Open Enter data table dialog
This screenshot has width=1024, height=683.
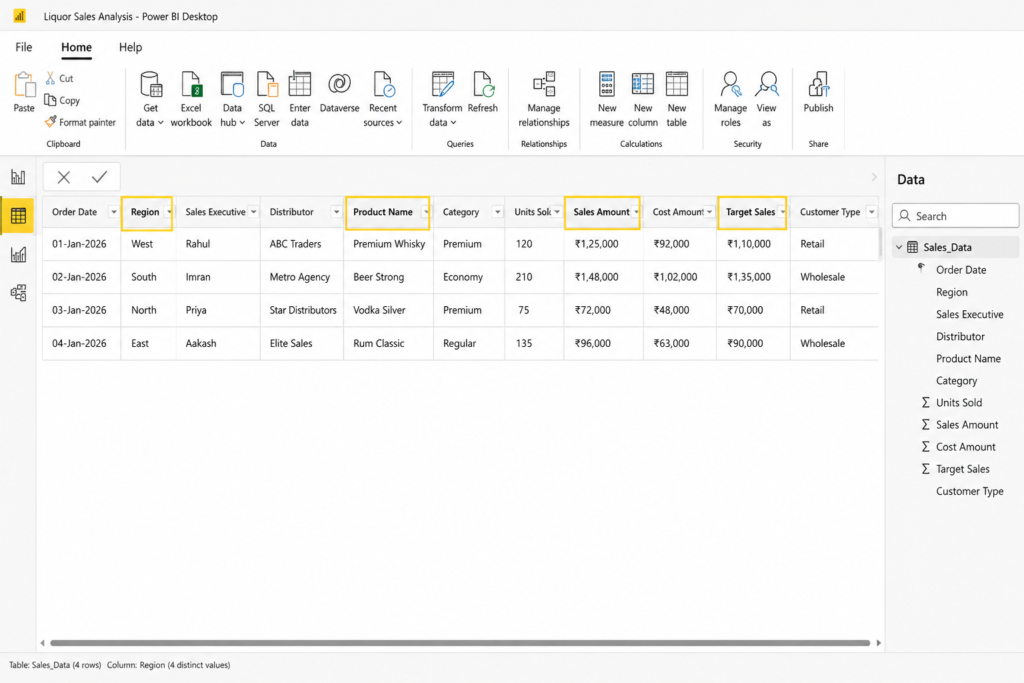pos(300,99)
